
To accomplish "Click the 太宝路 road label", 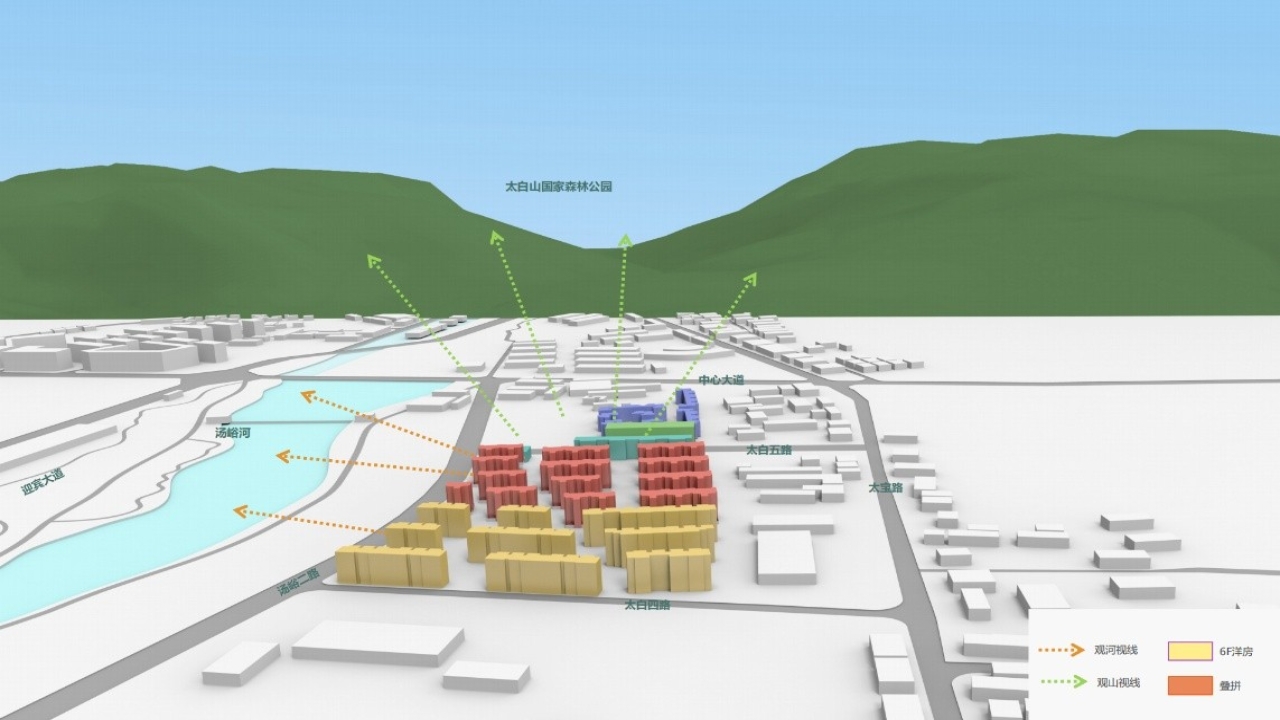I will pyautogui.click(x=885, y=488).
